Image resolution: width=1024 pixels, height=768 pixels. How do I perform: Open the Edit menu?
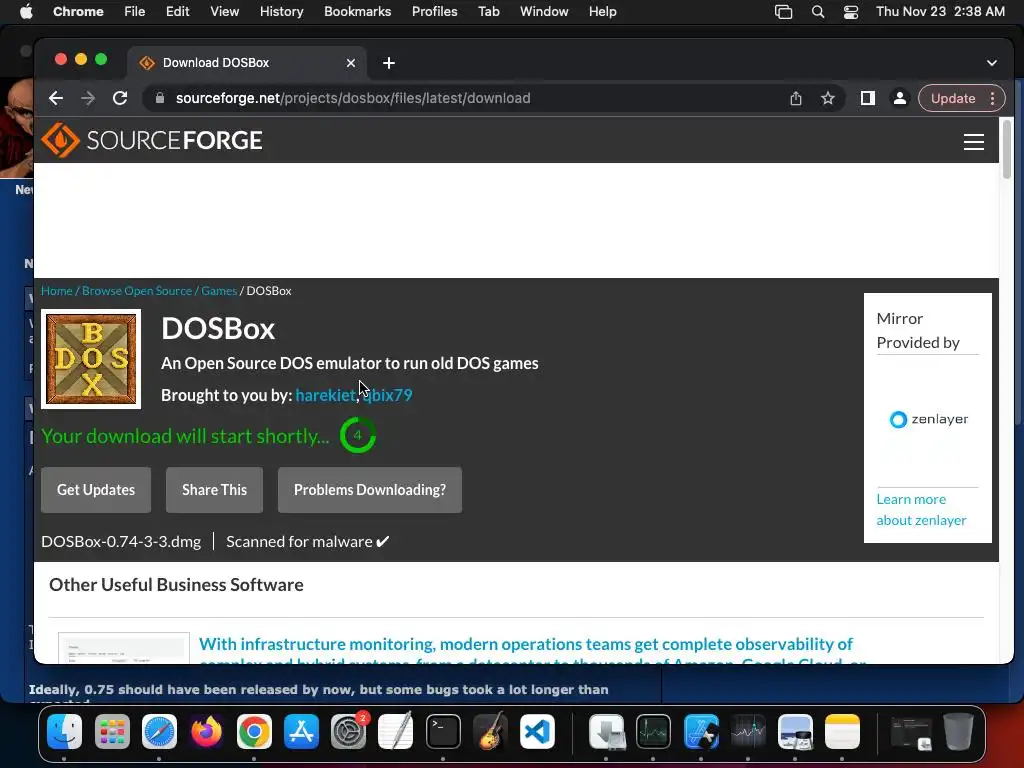[x=177, y=12]
